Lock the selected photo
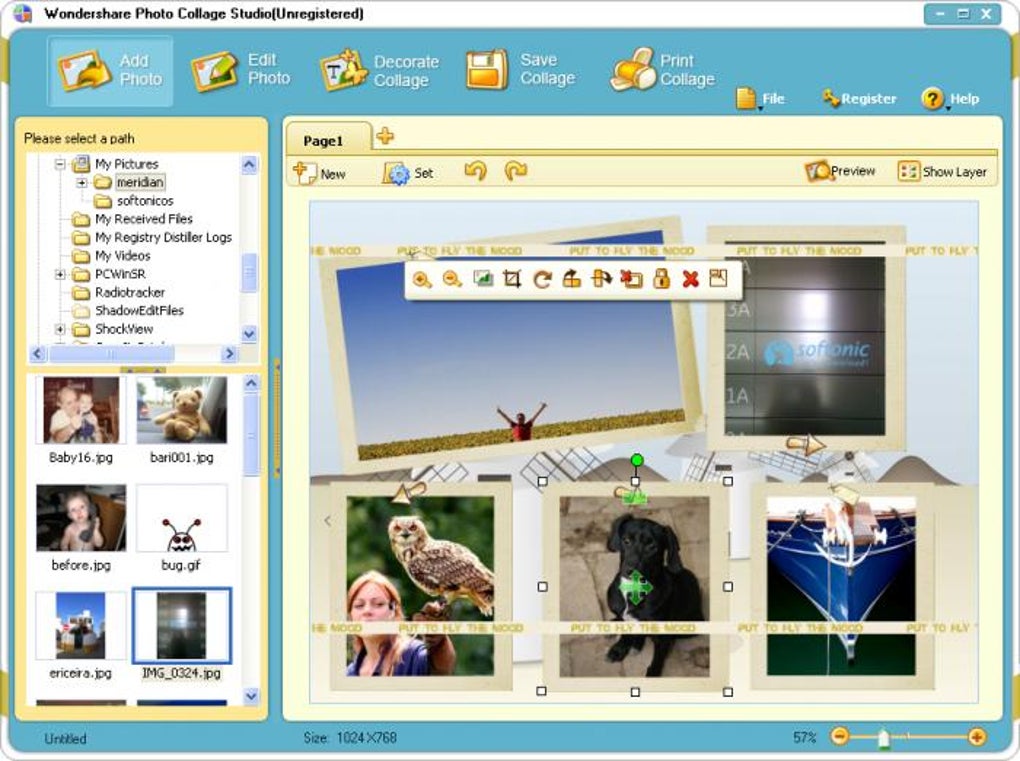The height and width of the screenshot is (761, 1020). pyautogui.click(x=662, y=280)
